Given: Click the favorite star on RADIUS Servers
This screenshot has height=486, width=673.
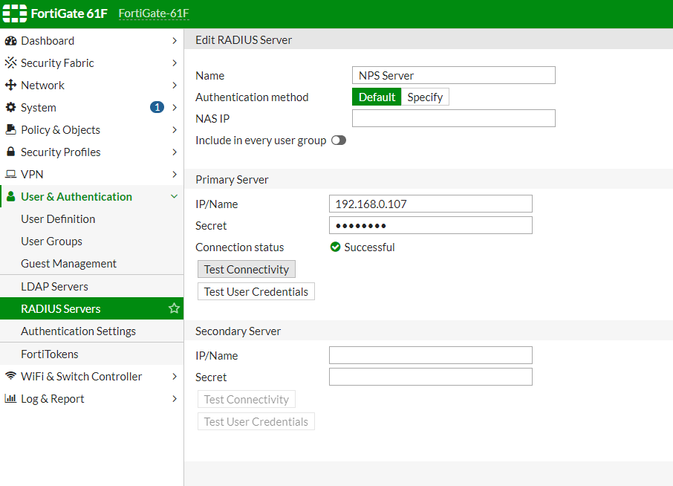Looking at the screenshot, I should (x=174, y=309).
